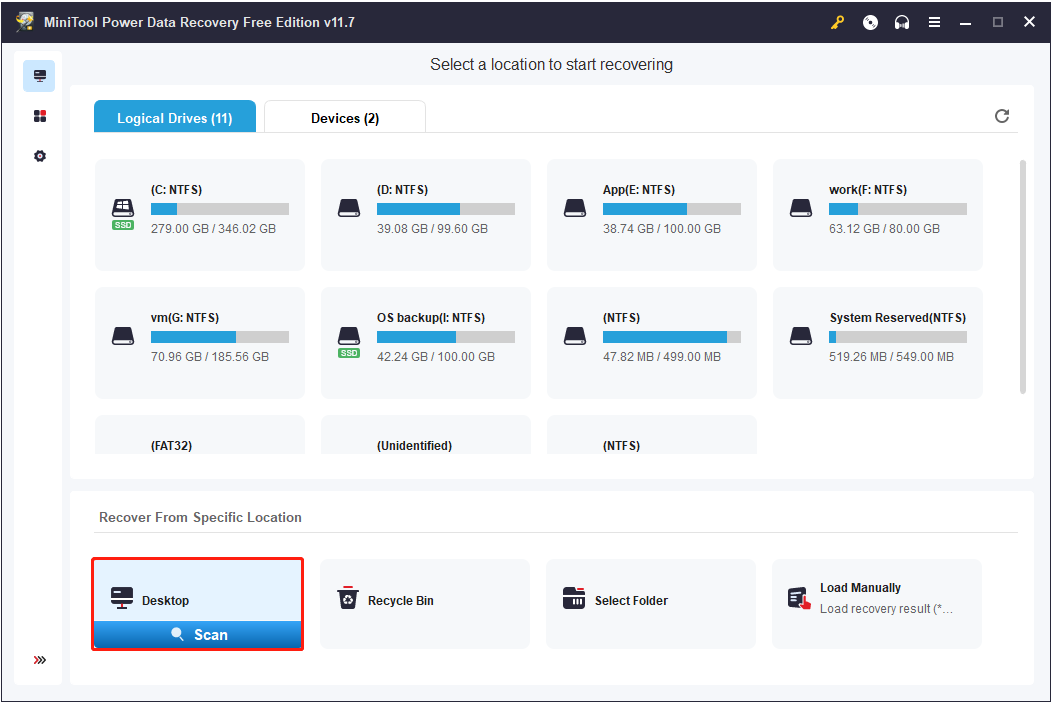Viewport: 1054px width, 705px height.
Task: Click the bootable media disc icon
Action: pos(869,21)
